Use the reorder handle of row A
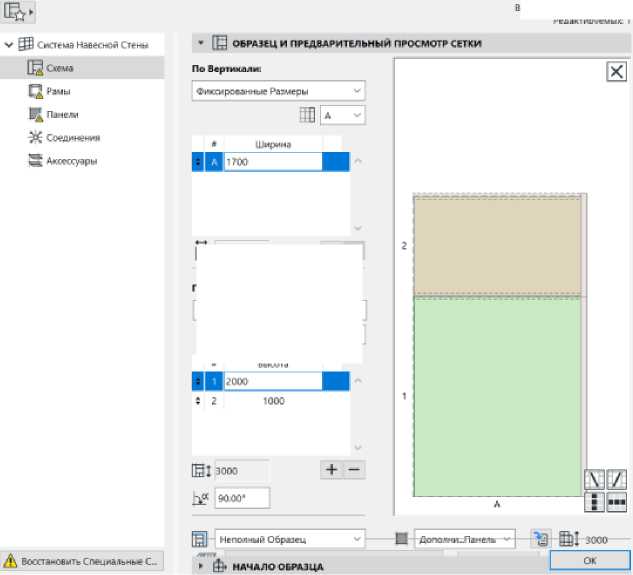Image resolution: width=633 pixels, height=575 pixels. [197, 162]
